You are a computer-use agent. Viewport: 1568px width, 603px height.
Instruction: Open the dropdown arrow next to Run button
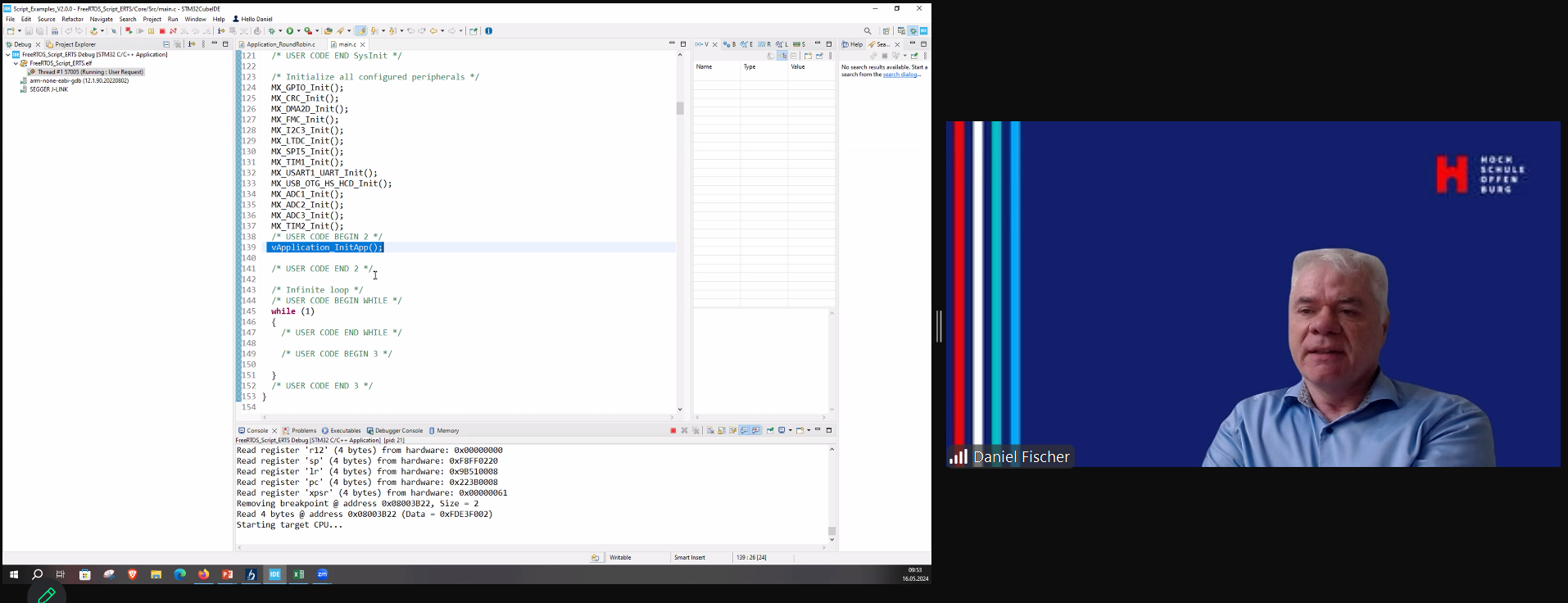tap(297, 31)
